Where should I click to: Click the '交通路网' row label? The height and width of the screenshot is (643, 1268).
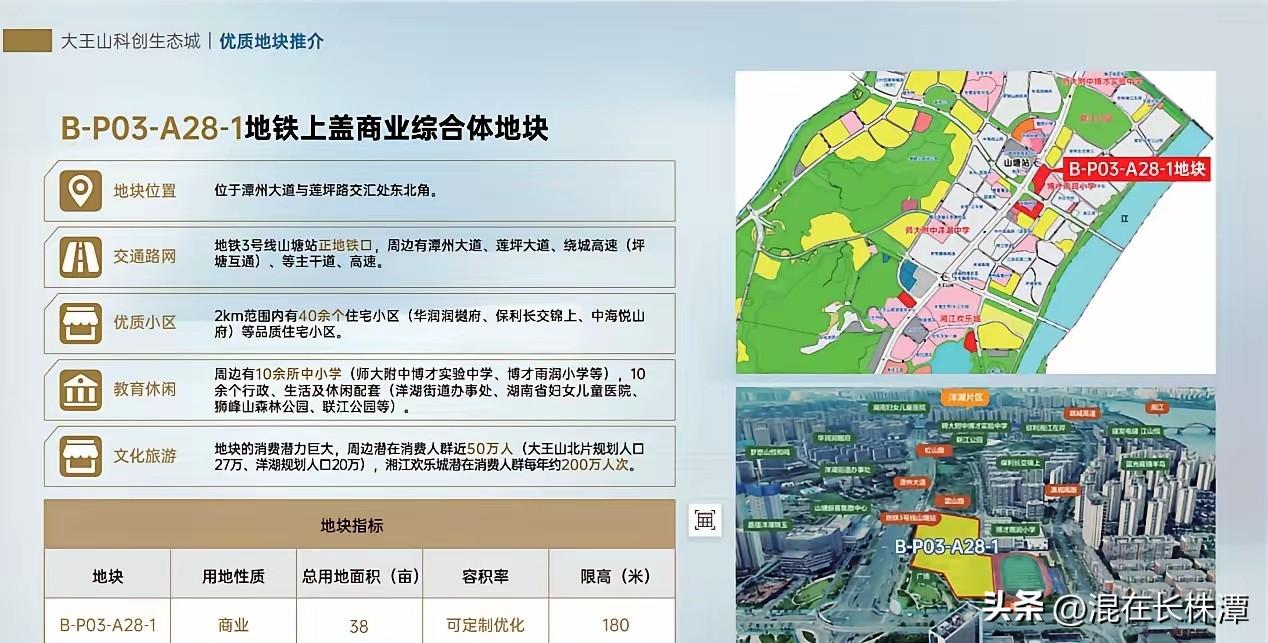click(x=144, y=256)
